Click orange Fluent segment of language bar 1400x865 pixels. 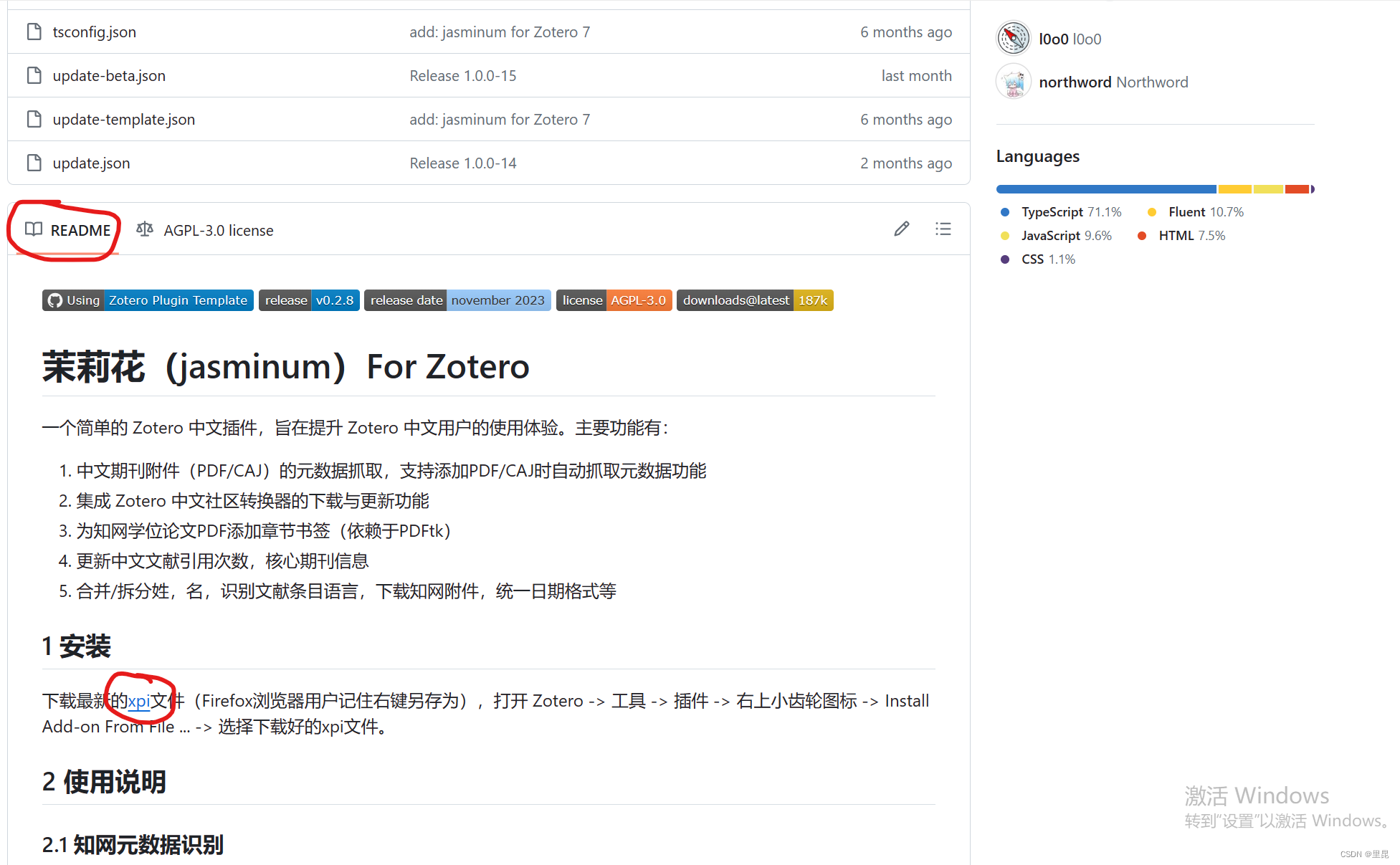[x=1235, y=189]
